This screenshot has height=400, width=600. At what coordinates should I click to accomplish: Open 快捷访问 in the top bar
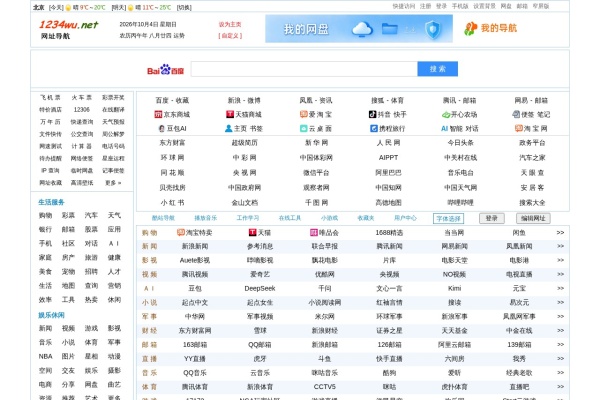[404, 6]
